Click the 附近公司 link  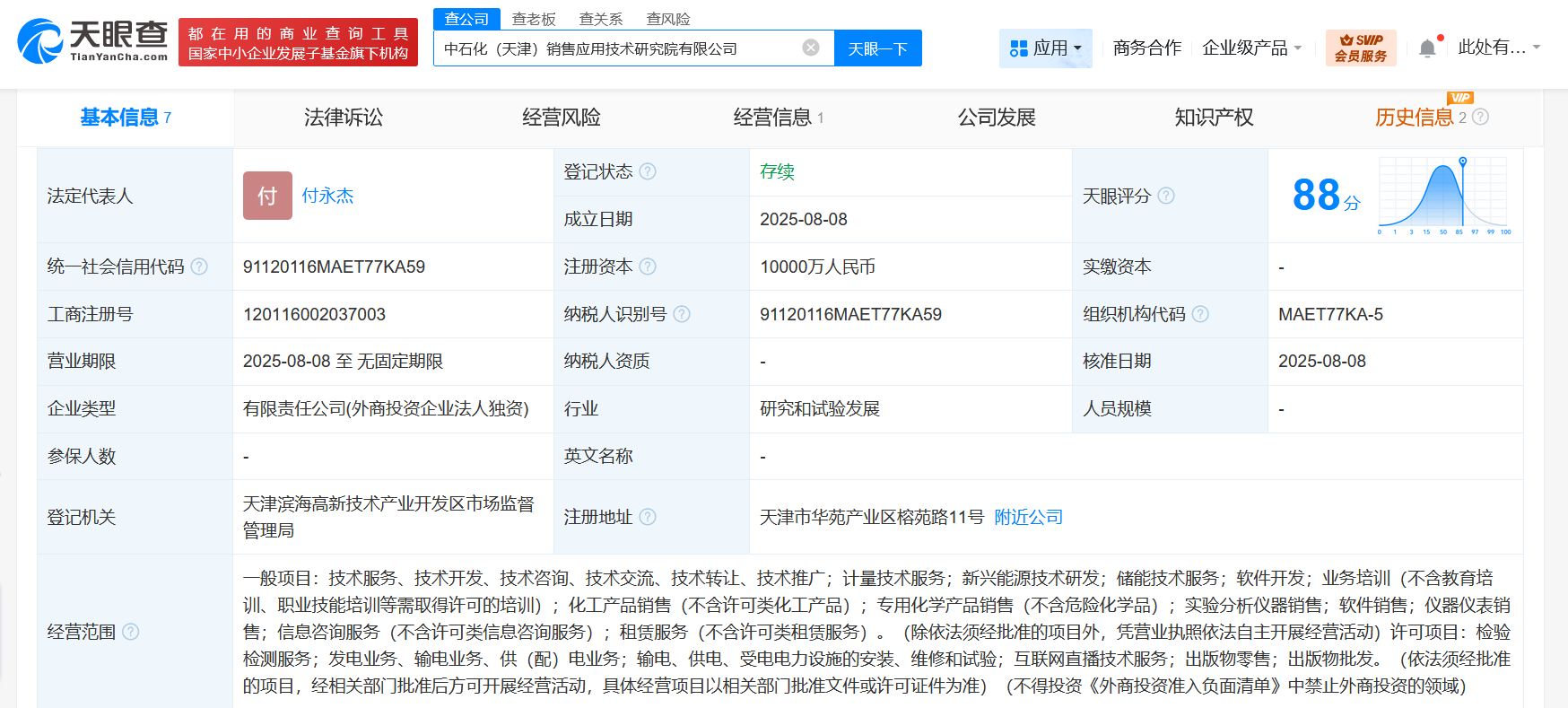(1028, 517)
